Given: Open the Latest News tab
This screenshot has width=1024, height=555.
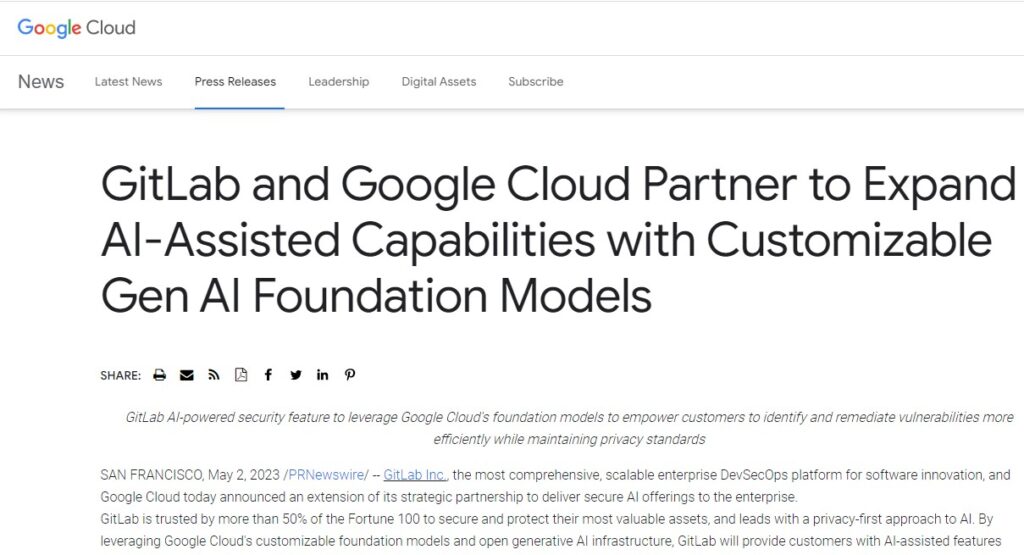Looking at the screenshot, I should tap(128, 82).
